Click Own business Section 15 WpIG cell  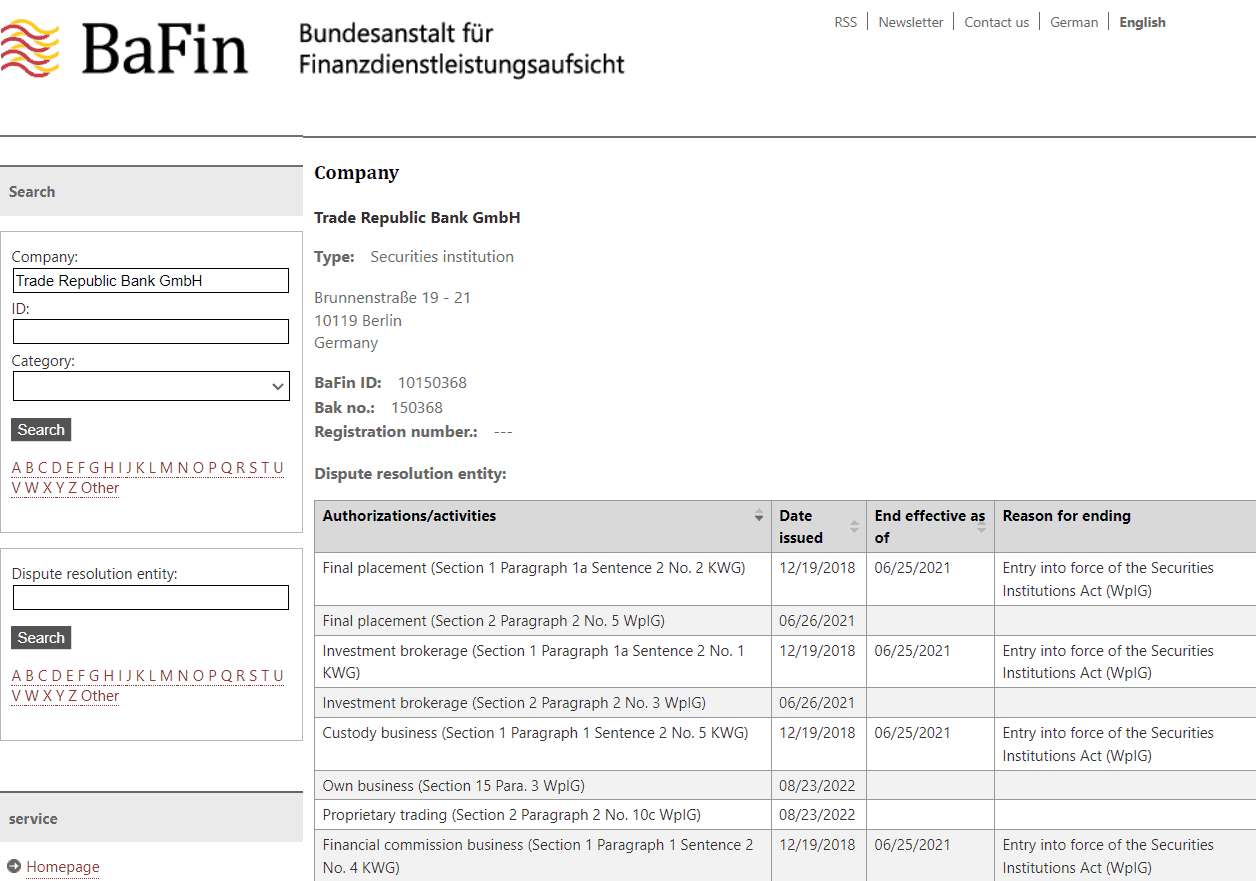coord(543,786)
